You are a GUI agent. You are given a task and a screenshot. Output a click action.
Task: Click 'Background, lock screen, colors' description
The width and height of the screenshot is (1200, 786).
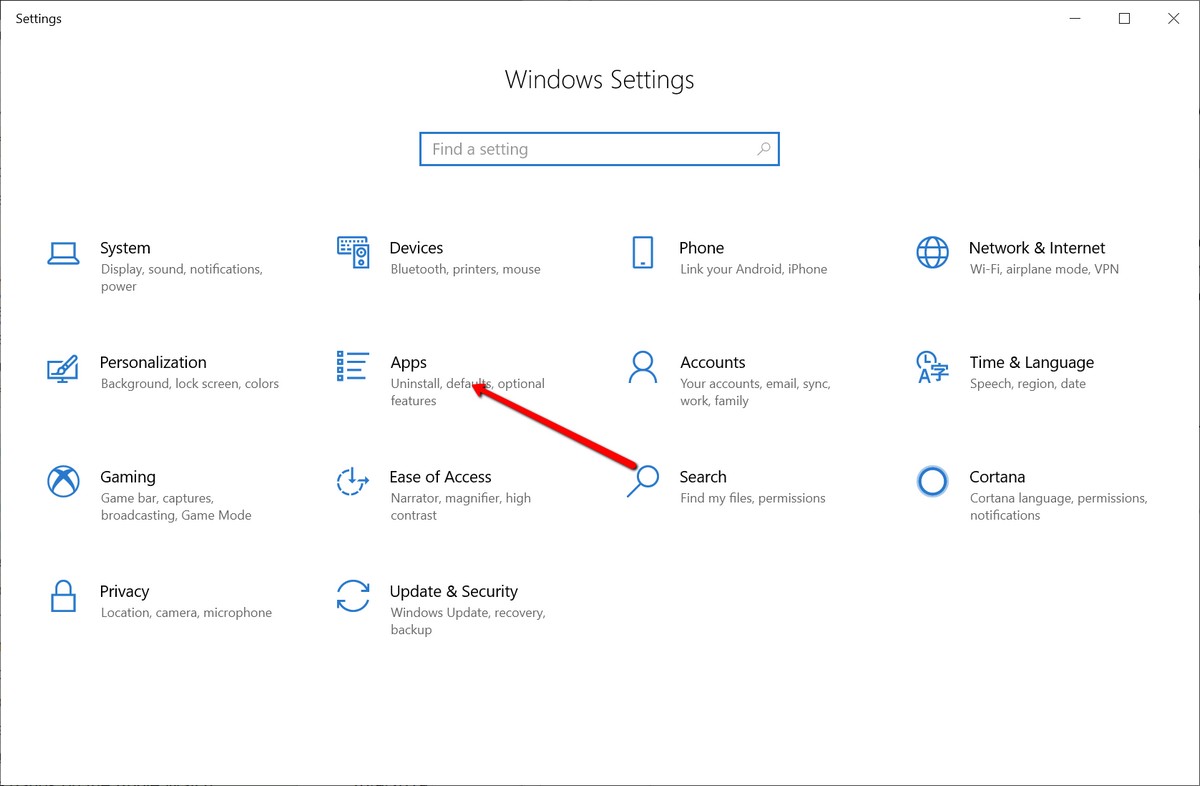click(x=190, y=384)
